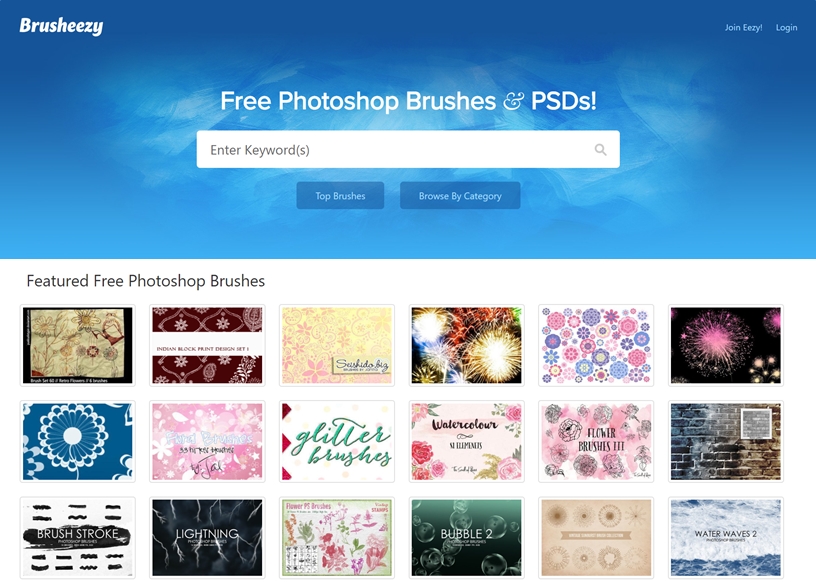Viewport: 816px width, 582px height.
Task: View the brick wall texture thumbnail
Action: (725, 441)
